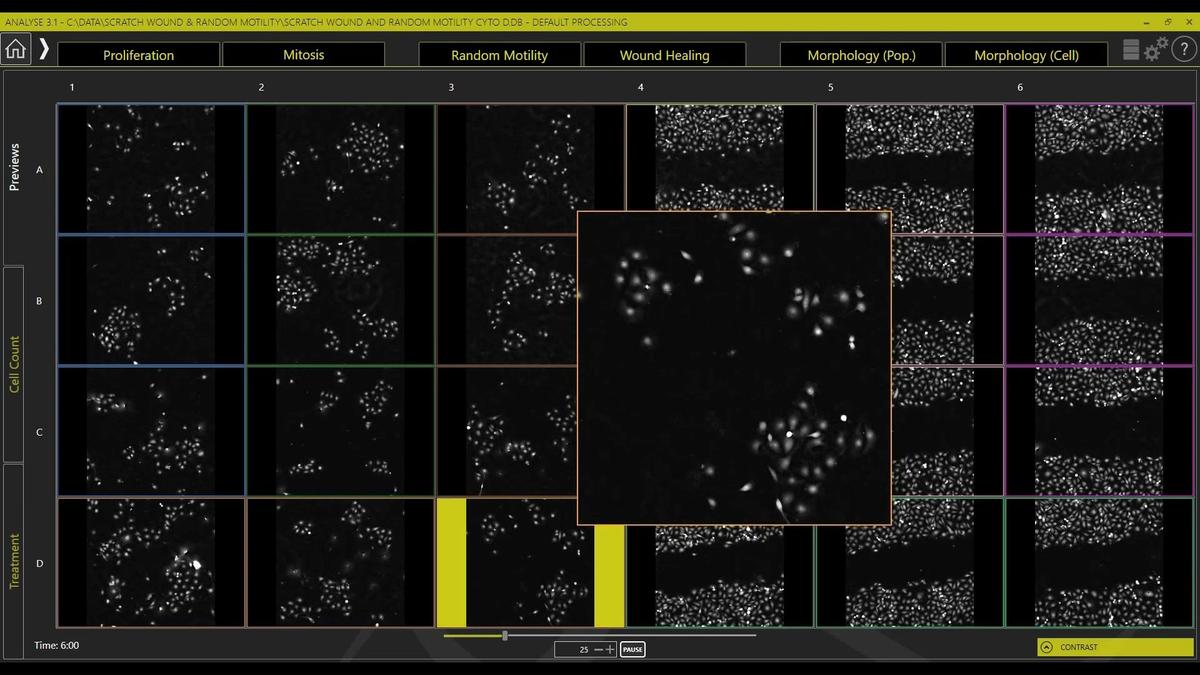Switch to the Mitosis tab
1200x675 pixels.
tap(303, 55)
